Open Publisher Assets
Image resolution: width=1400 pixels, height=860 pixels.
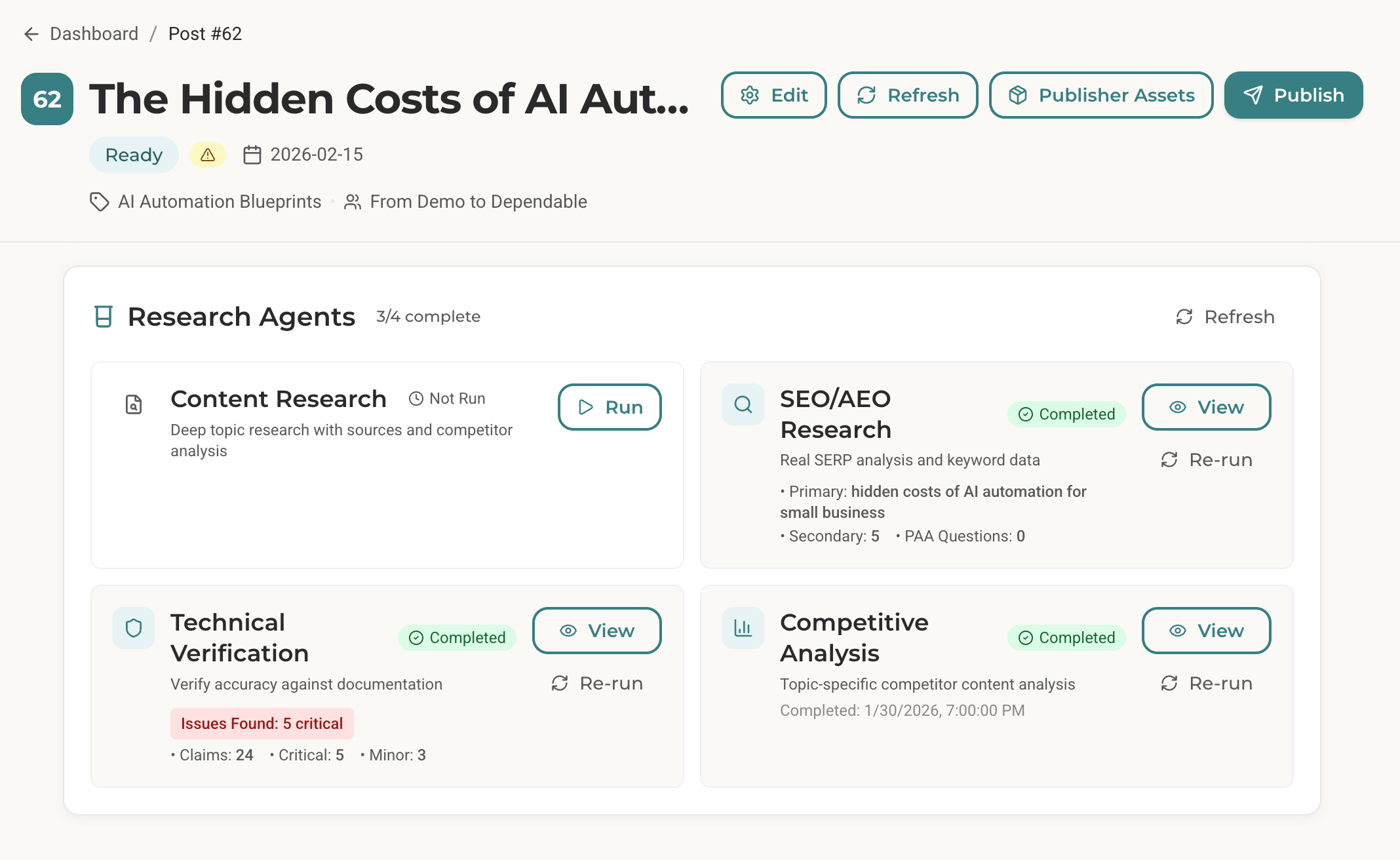(1101, 95)
